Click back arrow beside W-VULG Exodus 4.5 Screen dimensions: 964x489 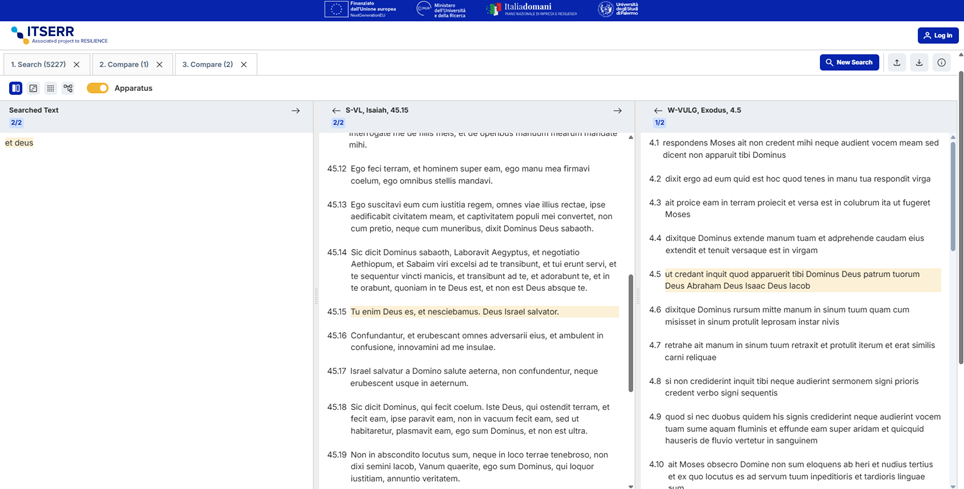pyautogui.click(x=658, y=111)
